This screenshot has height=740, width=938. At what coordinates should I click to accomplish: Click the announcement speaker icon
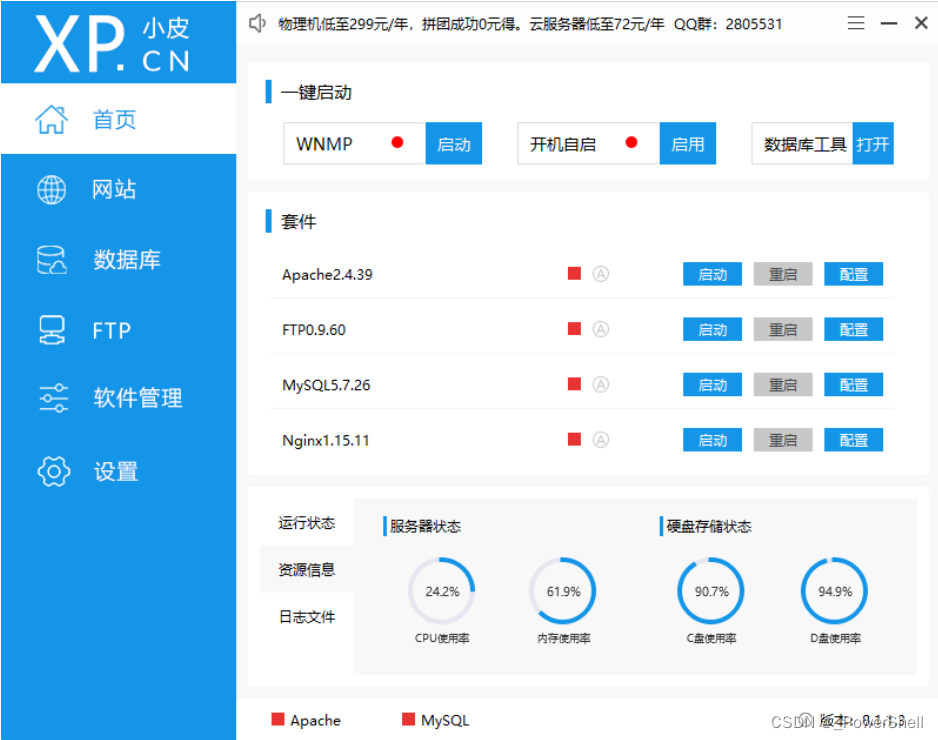(x=256, y=23)
